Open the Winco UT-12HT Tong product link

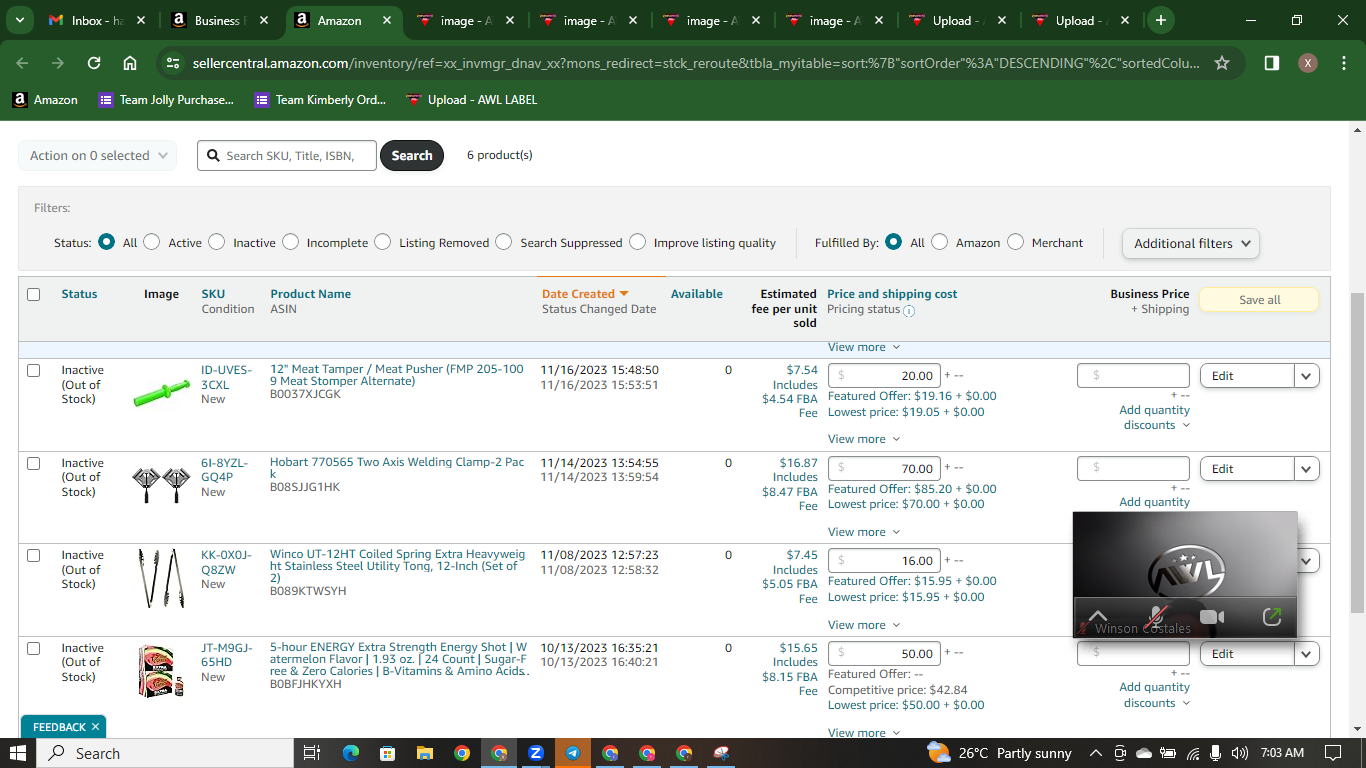397,566
